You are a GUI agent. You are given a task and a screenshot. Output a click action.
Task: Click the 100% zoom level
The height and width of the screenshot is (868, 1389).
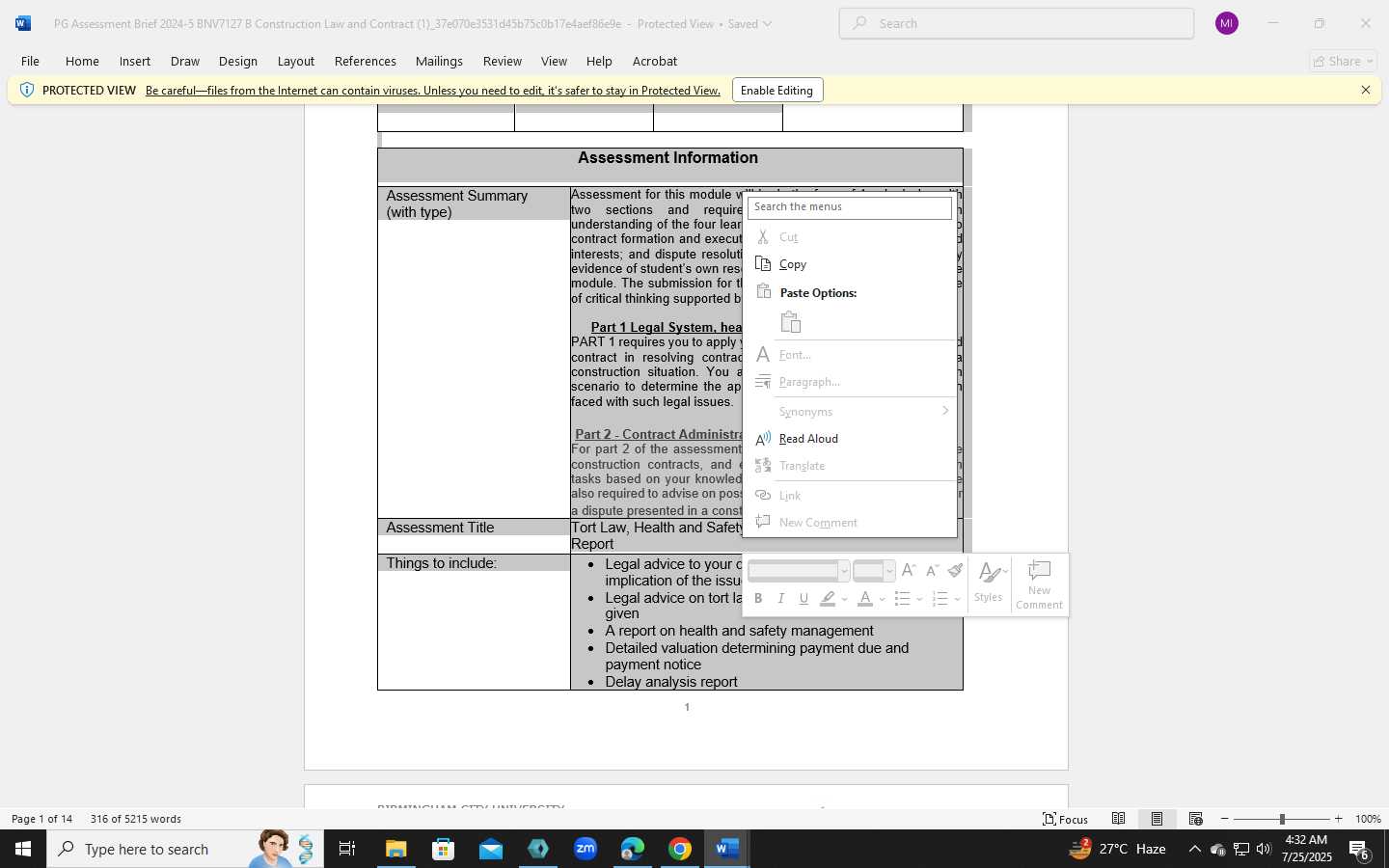(1368, 819)
